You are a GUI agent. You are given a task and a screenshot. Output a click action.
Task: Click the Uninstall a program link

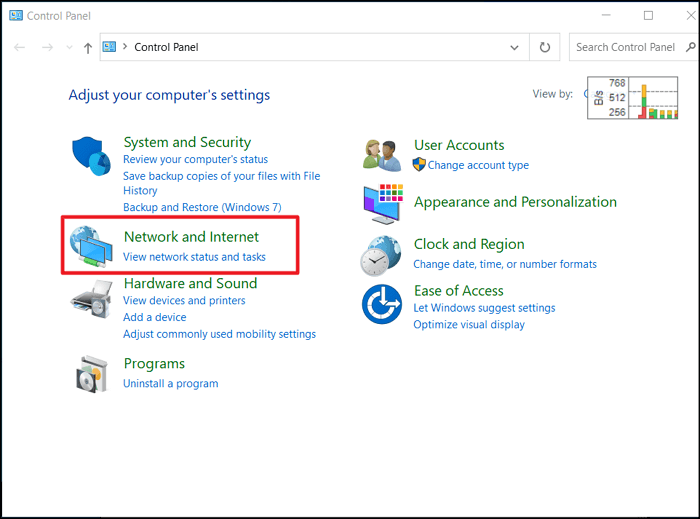[171, 384]
